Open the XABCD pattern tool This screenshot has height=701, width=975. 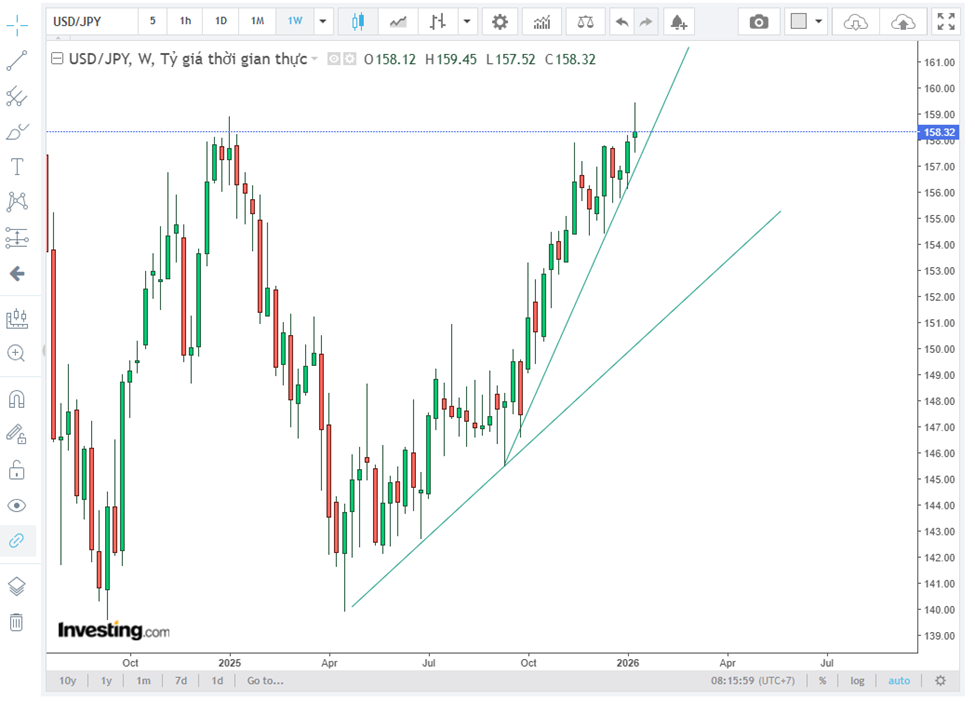[x=17, y=202]
